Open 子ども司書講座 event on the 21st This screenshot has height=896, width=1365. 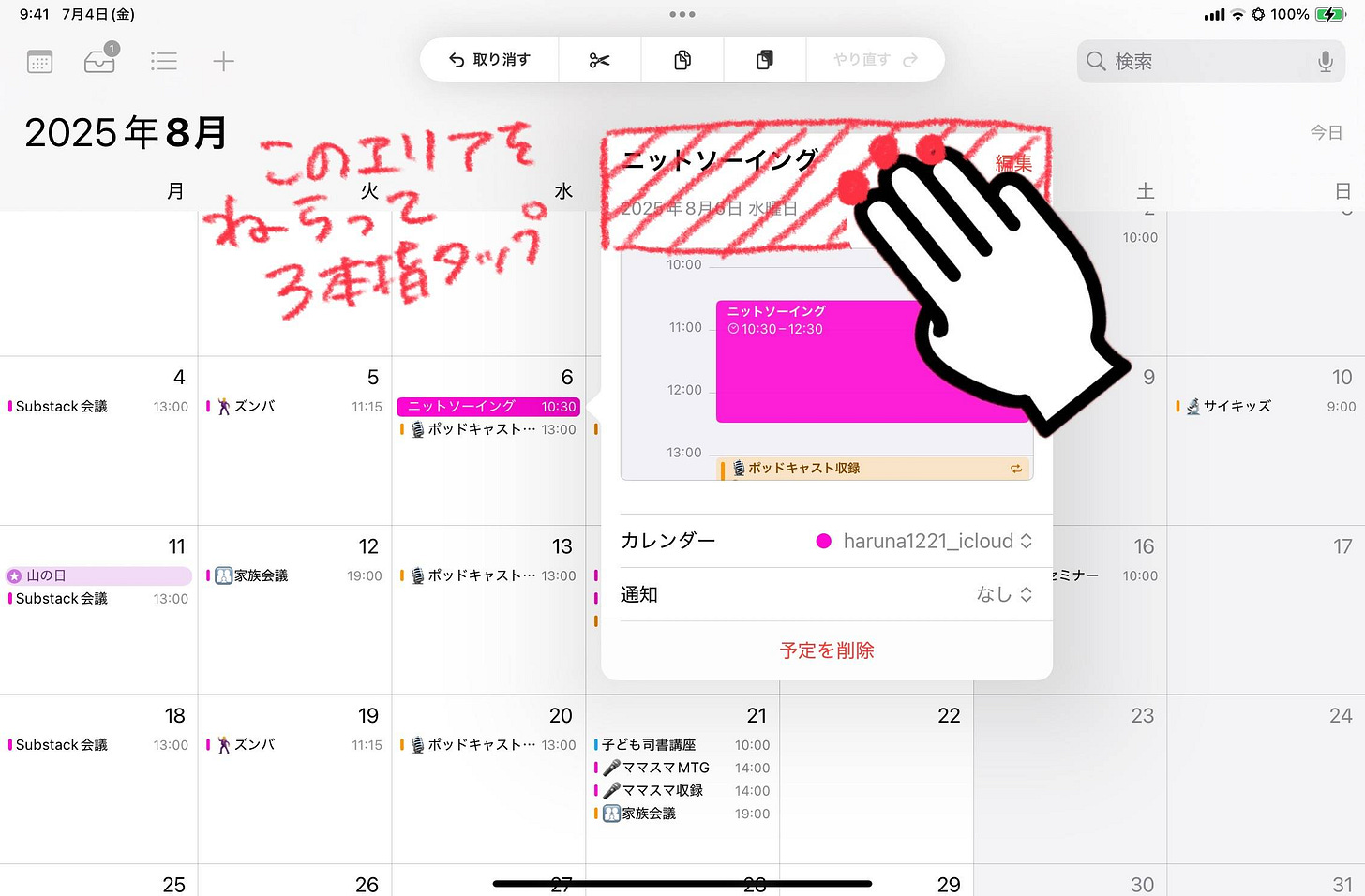coord(682,745)
